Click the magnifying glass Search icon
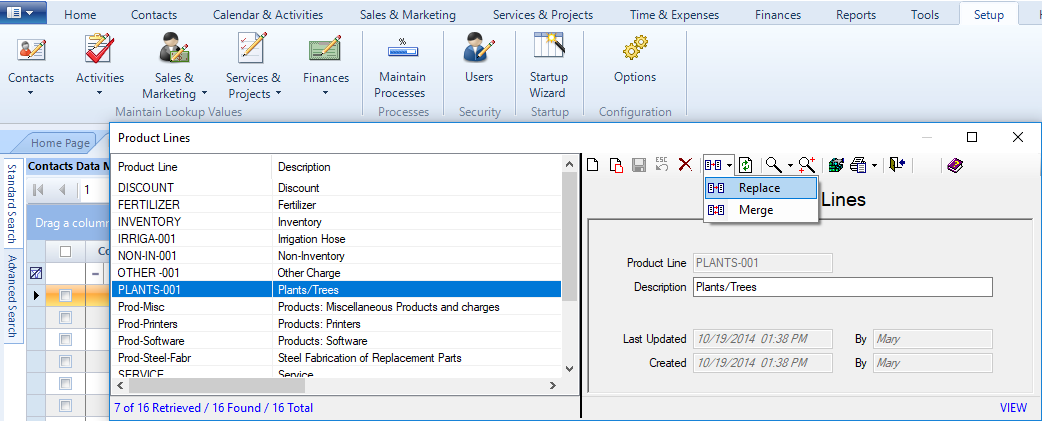Viewport: 1042px width, 421px height. point(773,165)
